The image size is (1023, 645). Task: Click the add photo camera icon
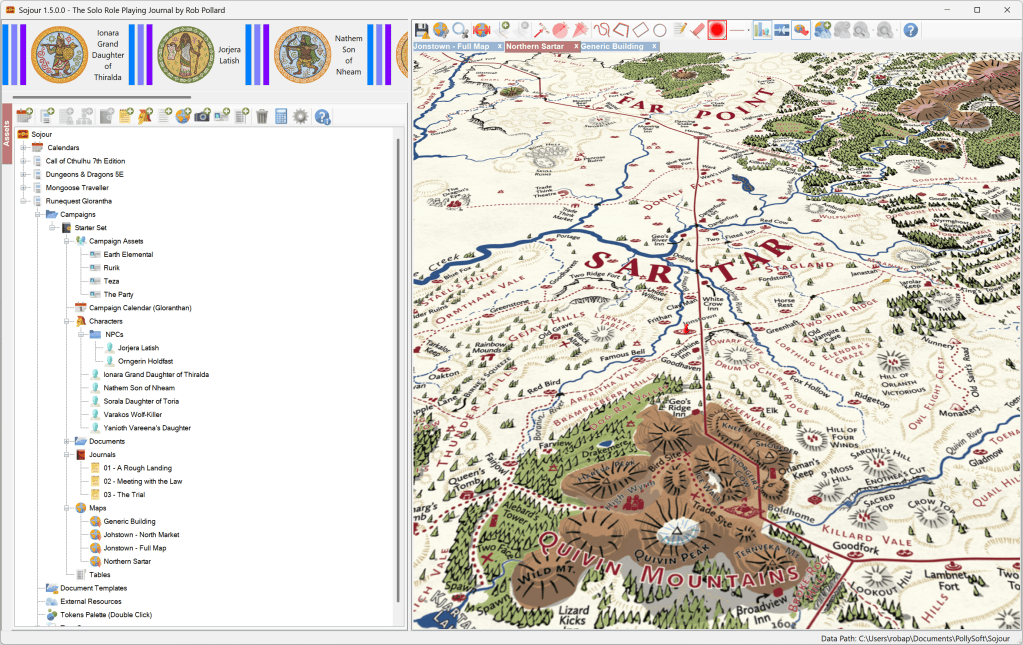(x=203, y=117)
